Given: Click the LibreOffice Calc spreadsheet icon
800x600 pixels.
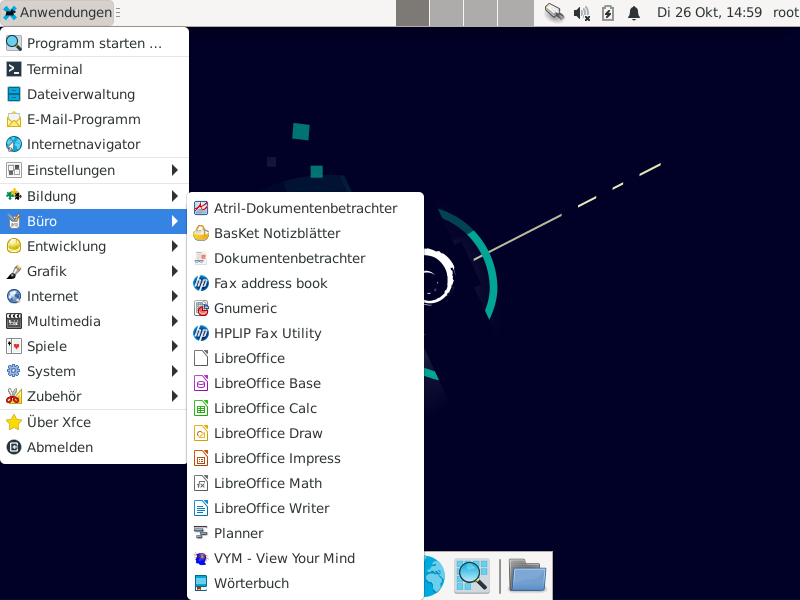Looking at the screenshot, I should click(x=201, y=408).
